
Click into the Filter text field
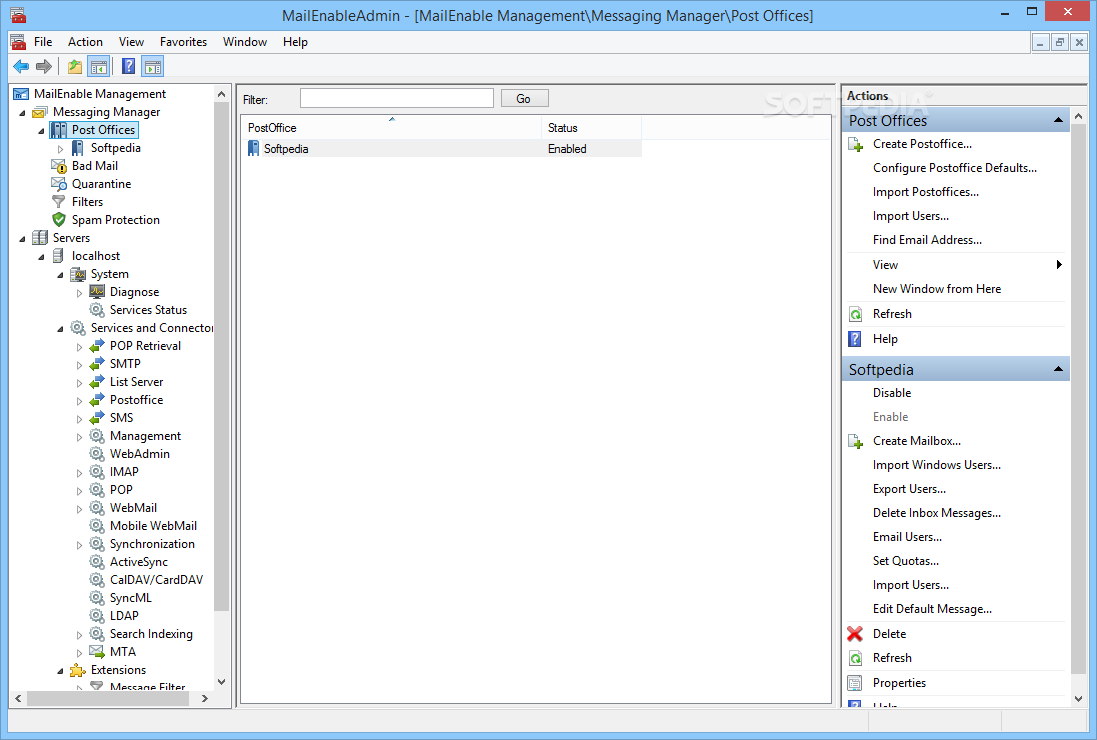pos(397,98)
